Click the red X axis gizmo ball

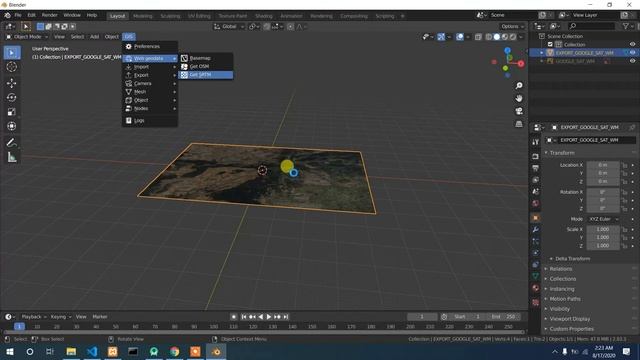point(521,64)
